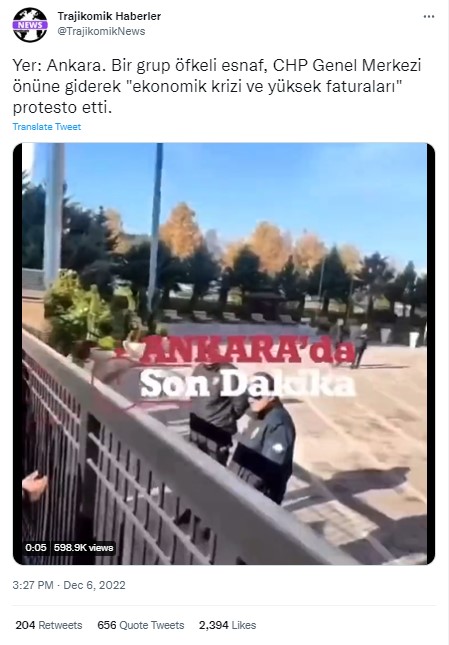Play the embedded Ankara video

(224, 354)
